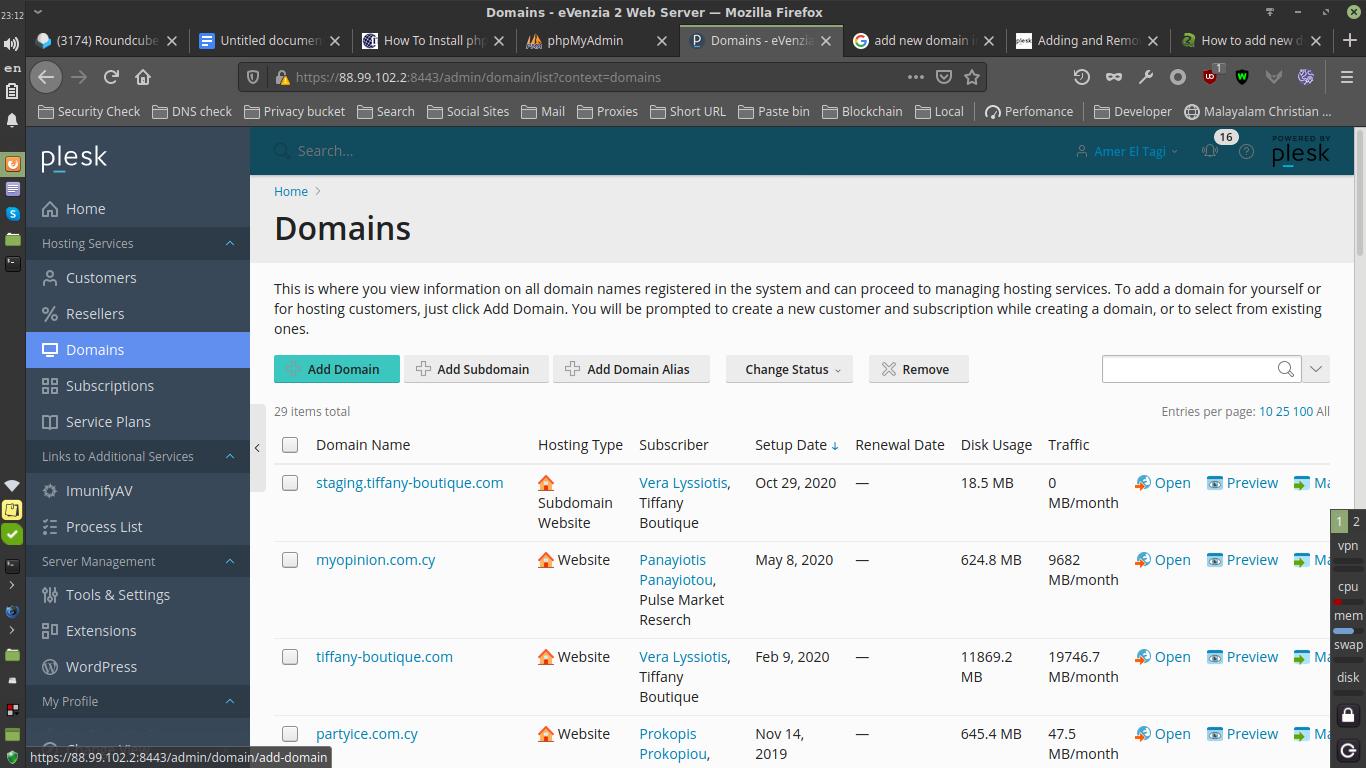
Task: Open the Plesk notifications bell
Action: [x=1210, y=151]
